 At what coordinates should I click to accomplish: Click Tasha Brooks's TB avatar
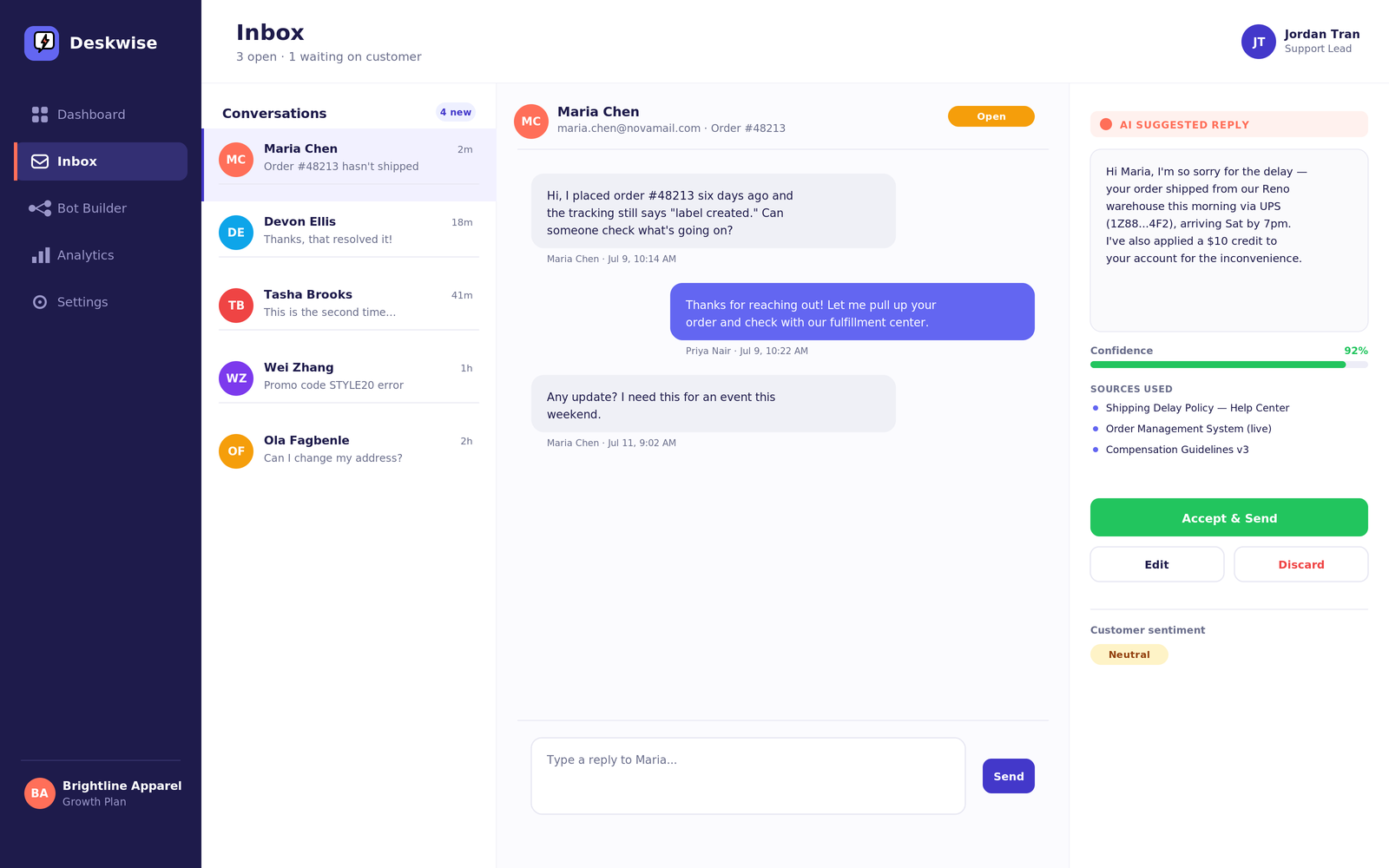click(236, 306)
